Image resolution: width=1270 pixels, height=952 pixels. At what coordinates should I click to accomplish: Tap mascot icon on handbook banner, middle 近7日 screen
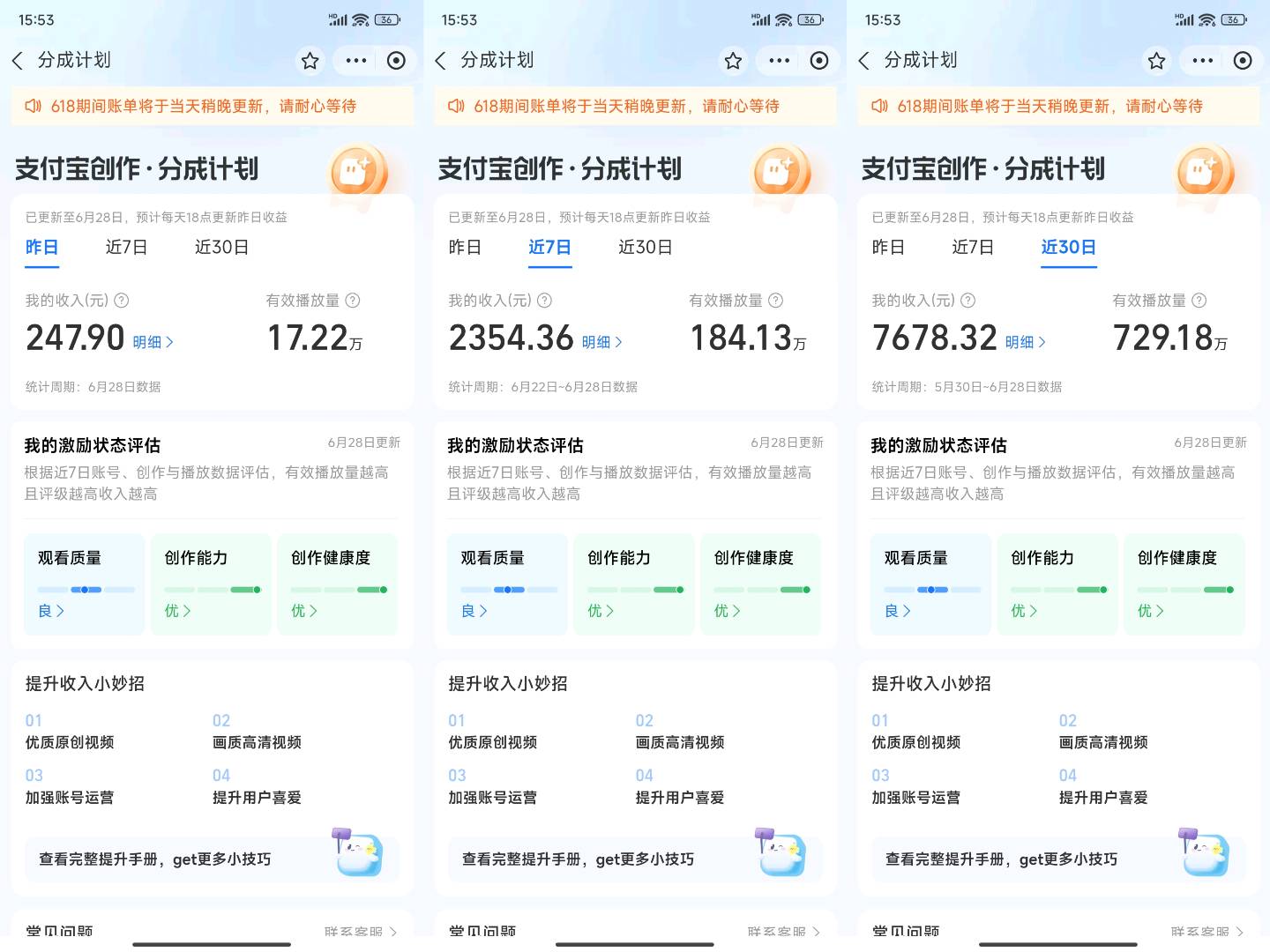pyautogui.click(x=781, y=852)
